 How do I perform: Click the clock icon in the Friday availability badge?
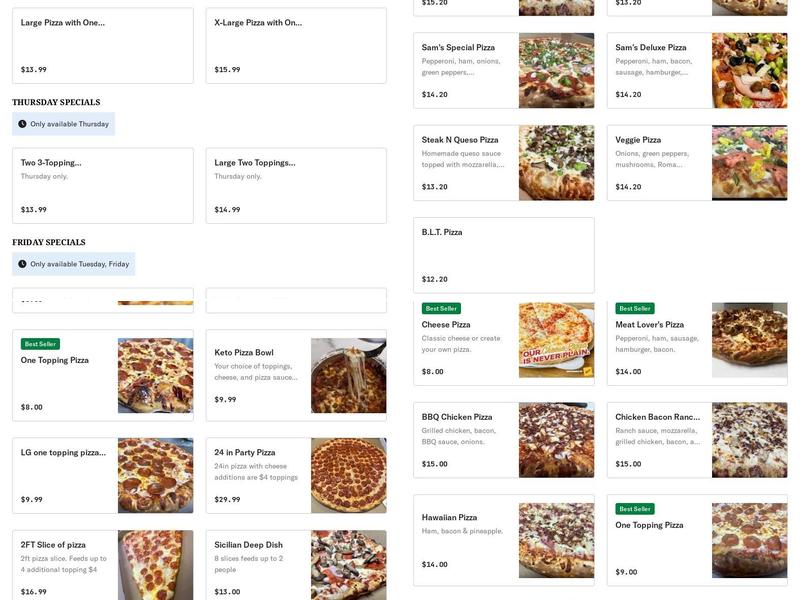tap(22, 263)
